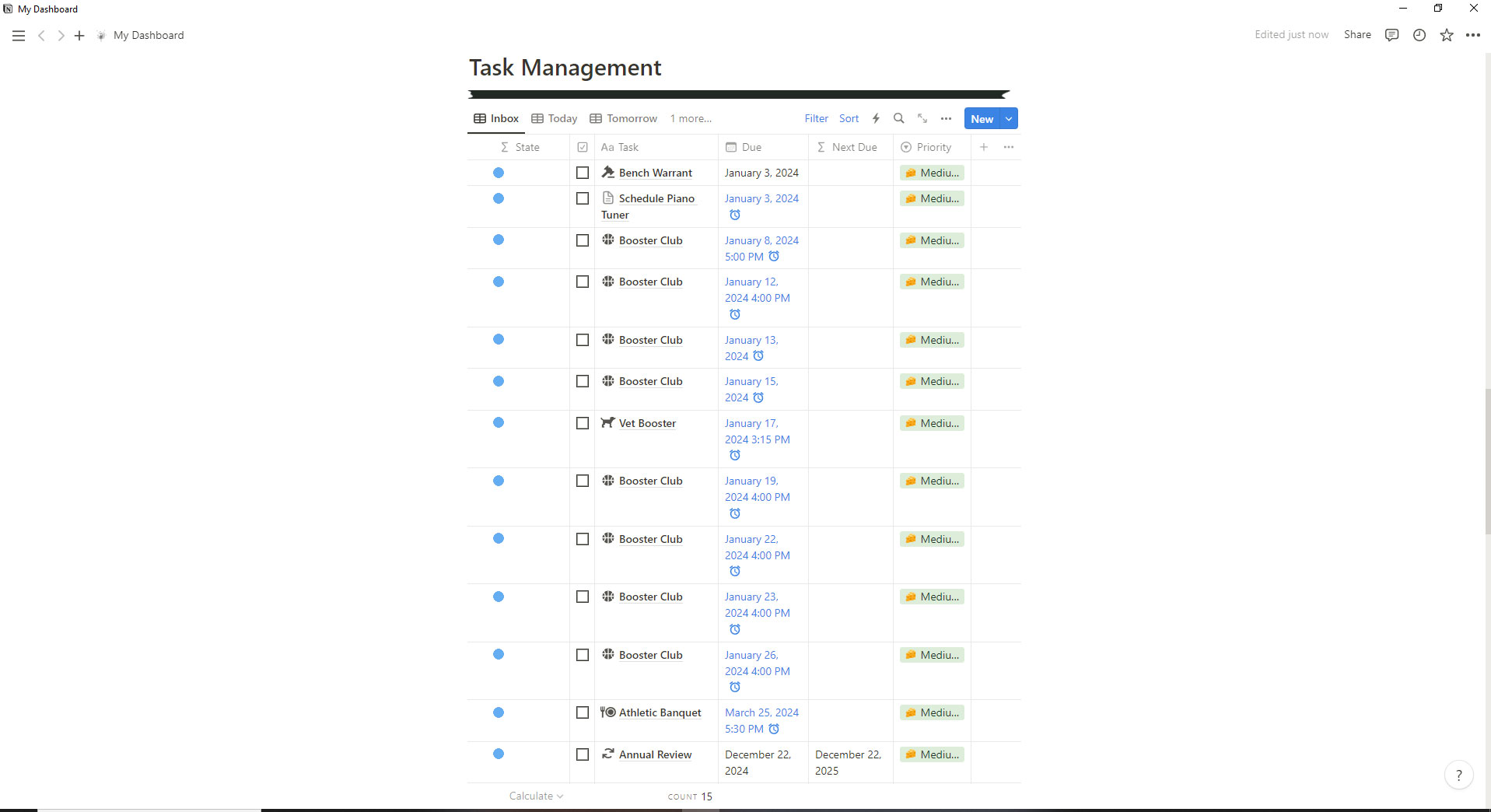1491x812 pixels.
Task: Create a new page with the plus icon
Action: [x=79, y=36]
